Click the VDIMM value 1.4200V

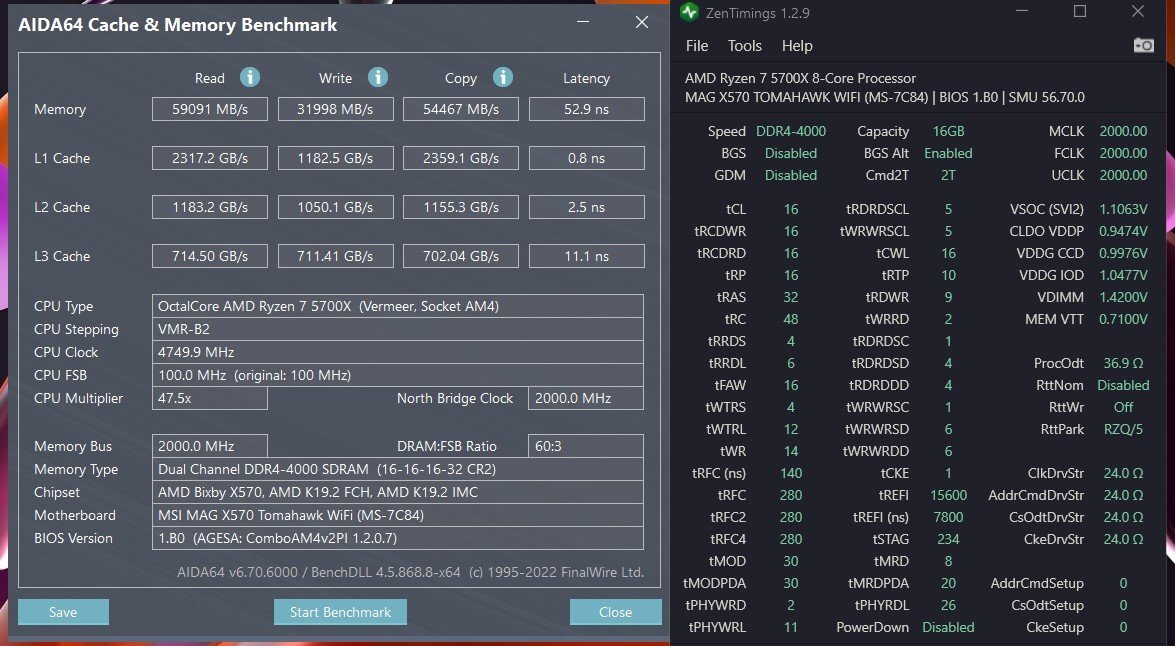click(1123, 297)
